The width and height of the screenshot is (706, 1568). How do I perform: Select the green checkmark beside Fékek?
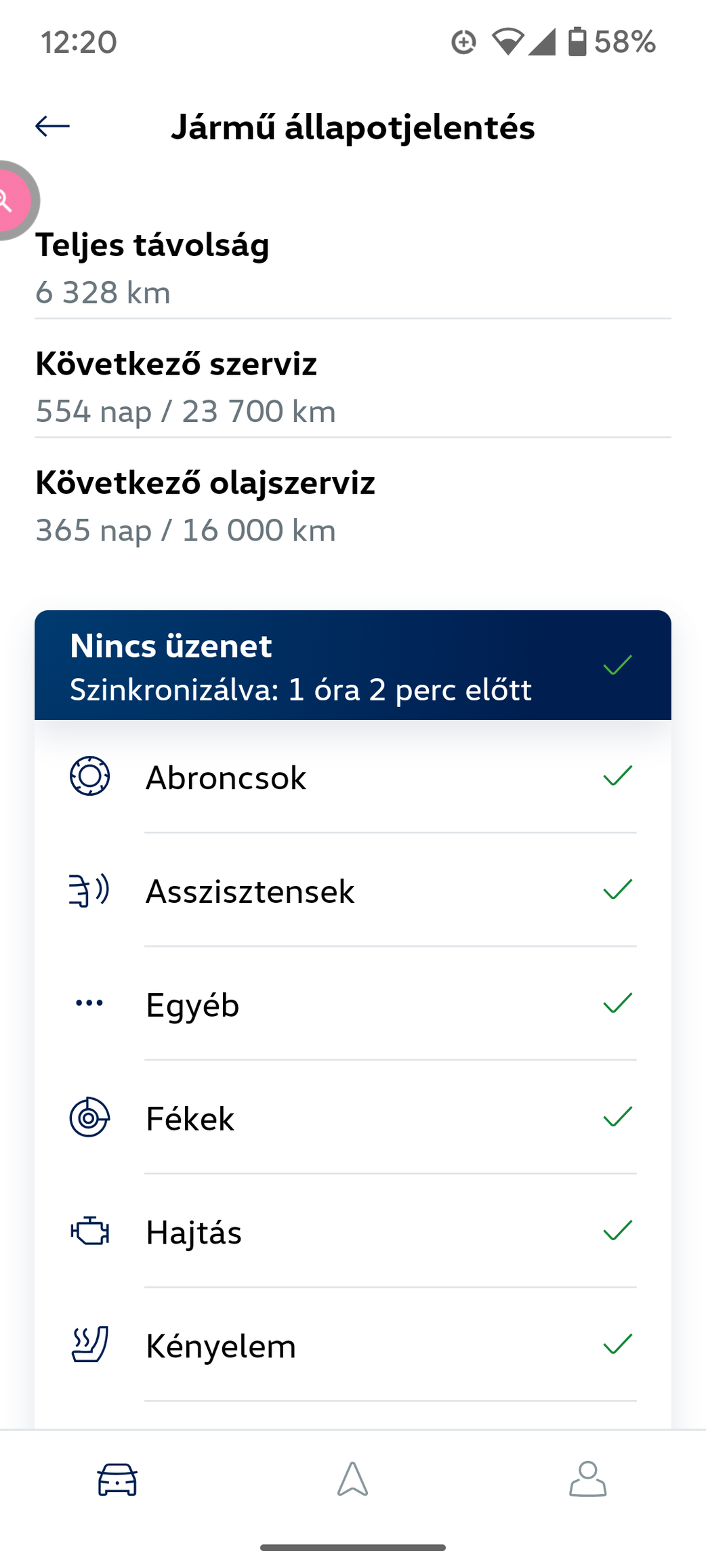point(617,1116)
